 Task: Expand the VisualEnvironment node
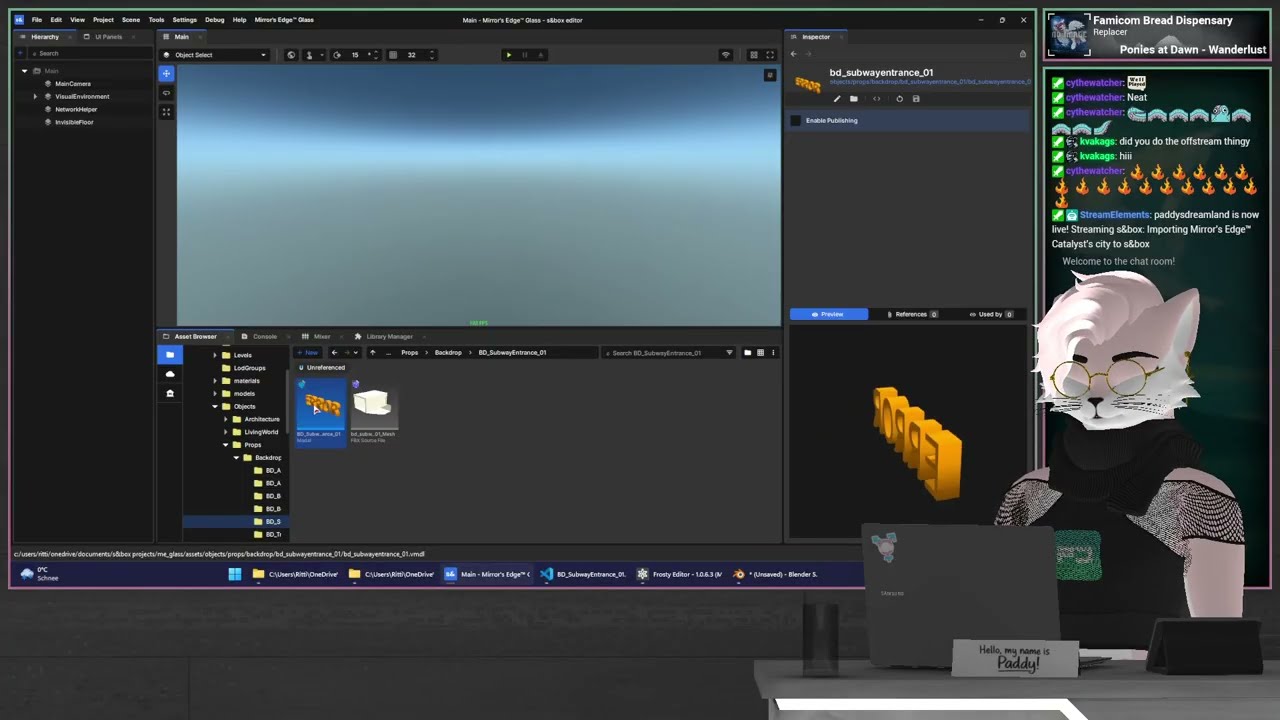[x=35, y=96]
